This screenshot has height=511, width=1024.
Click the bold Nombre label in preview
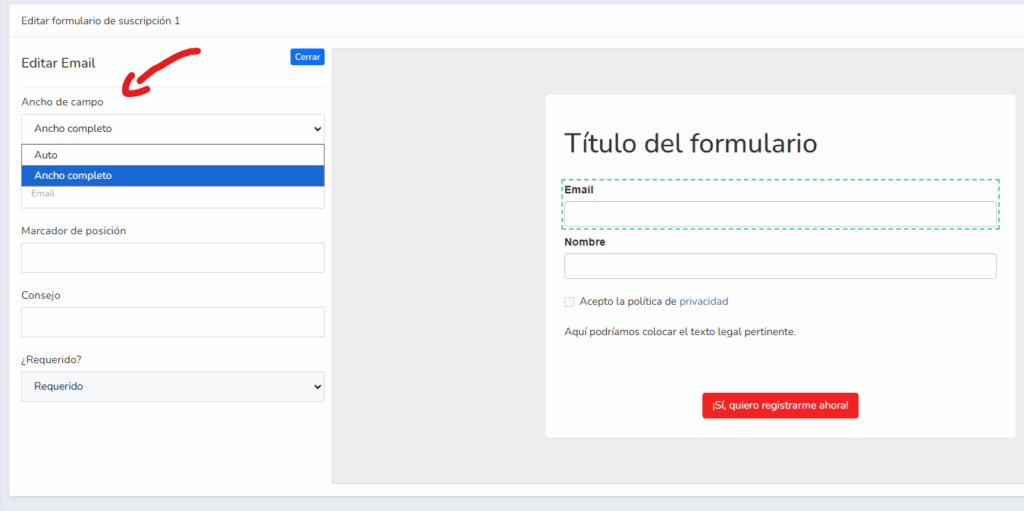click(x=584, y=242)
